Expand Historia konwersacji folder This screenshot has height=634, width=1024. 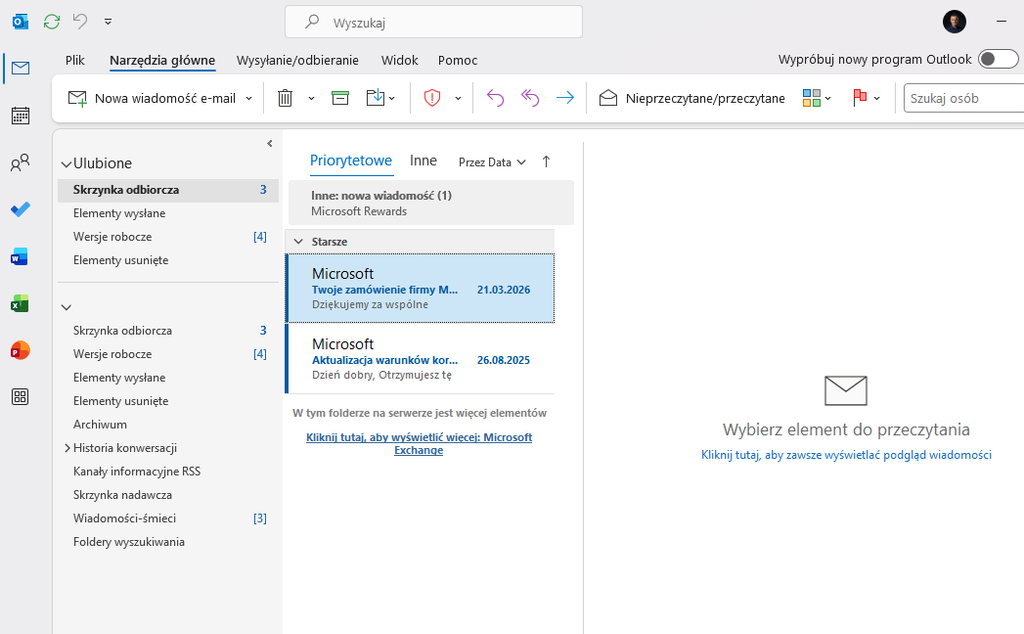67,448
